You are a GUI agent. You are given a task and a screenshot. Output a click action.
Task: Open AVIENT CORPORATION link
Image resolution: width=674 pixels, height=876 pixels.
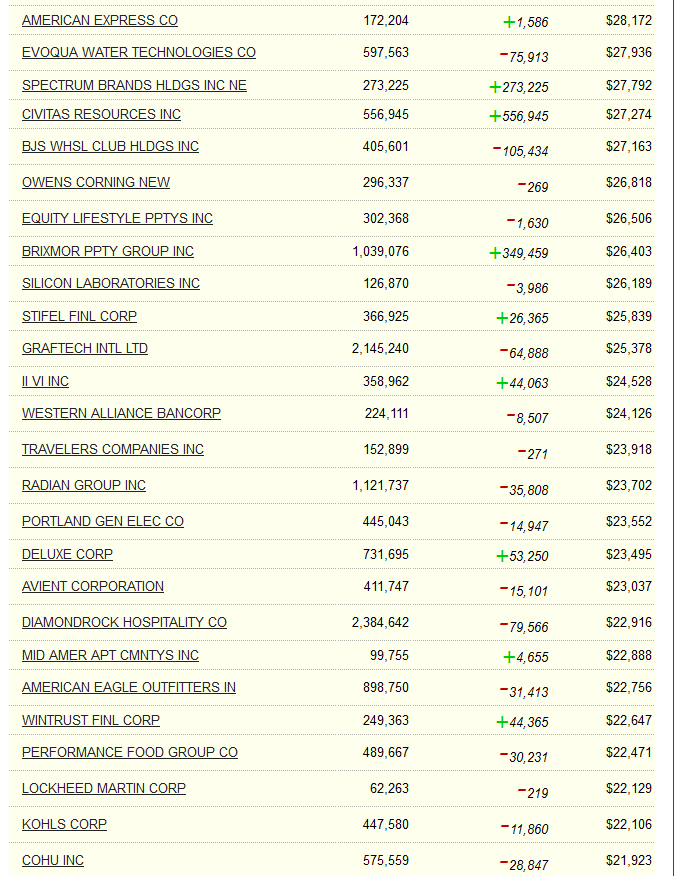93,587
